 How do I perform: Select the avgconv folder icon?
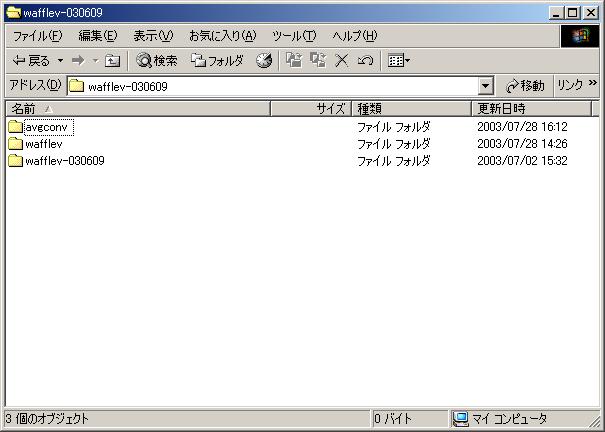[15, 127]
